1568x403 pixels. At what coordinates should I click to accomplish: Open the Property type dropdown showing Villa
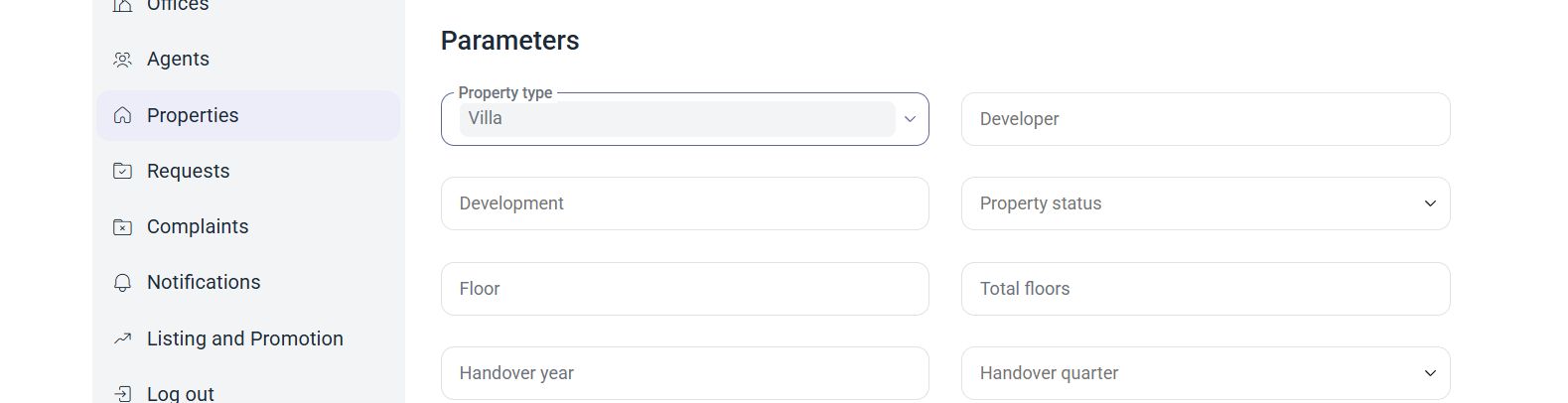pyautogui.click(x=685, y=119)
